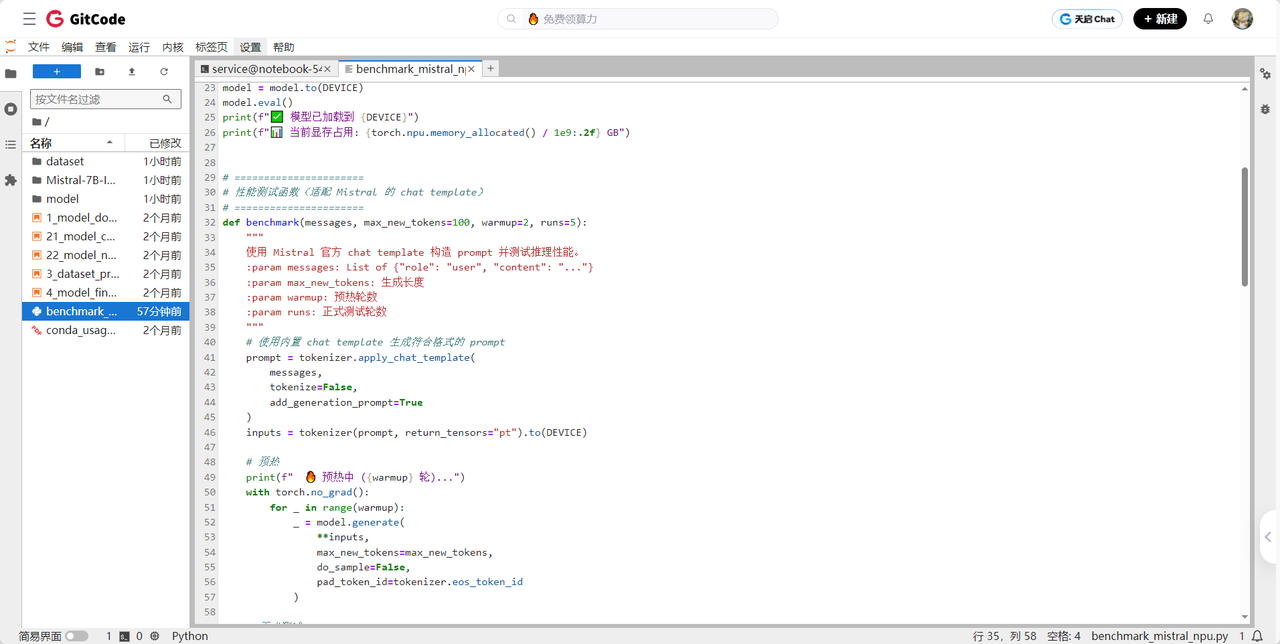Close the benchmark_mistral_npu.py tab
The image size is (1280, 644).
point(471,69)
